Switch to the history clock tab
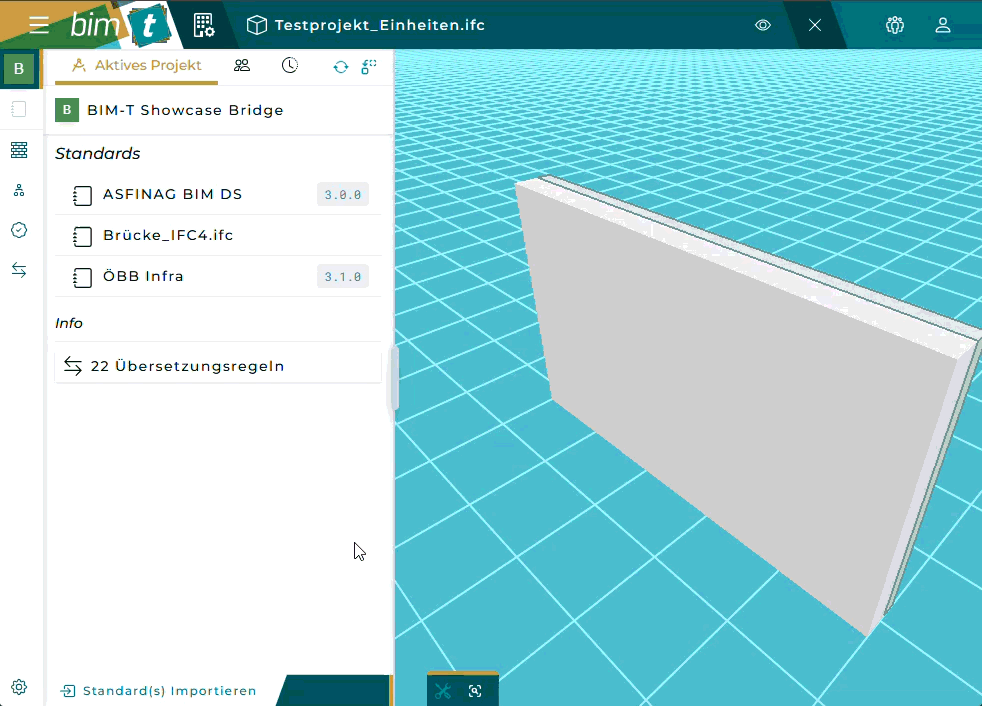Viewport: 982px width, 706px height. (289, 65)
